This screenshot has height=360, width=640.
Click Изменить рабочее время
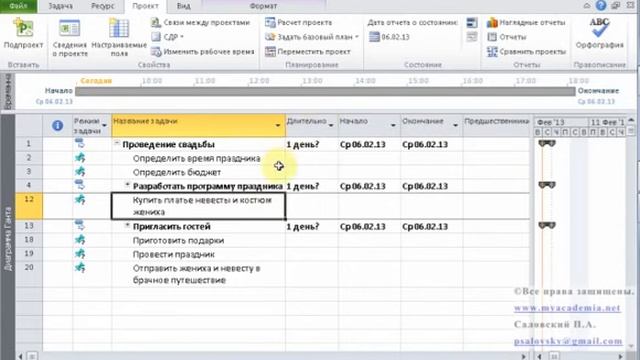203,52
